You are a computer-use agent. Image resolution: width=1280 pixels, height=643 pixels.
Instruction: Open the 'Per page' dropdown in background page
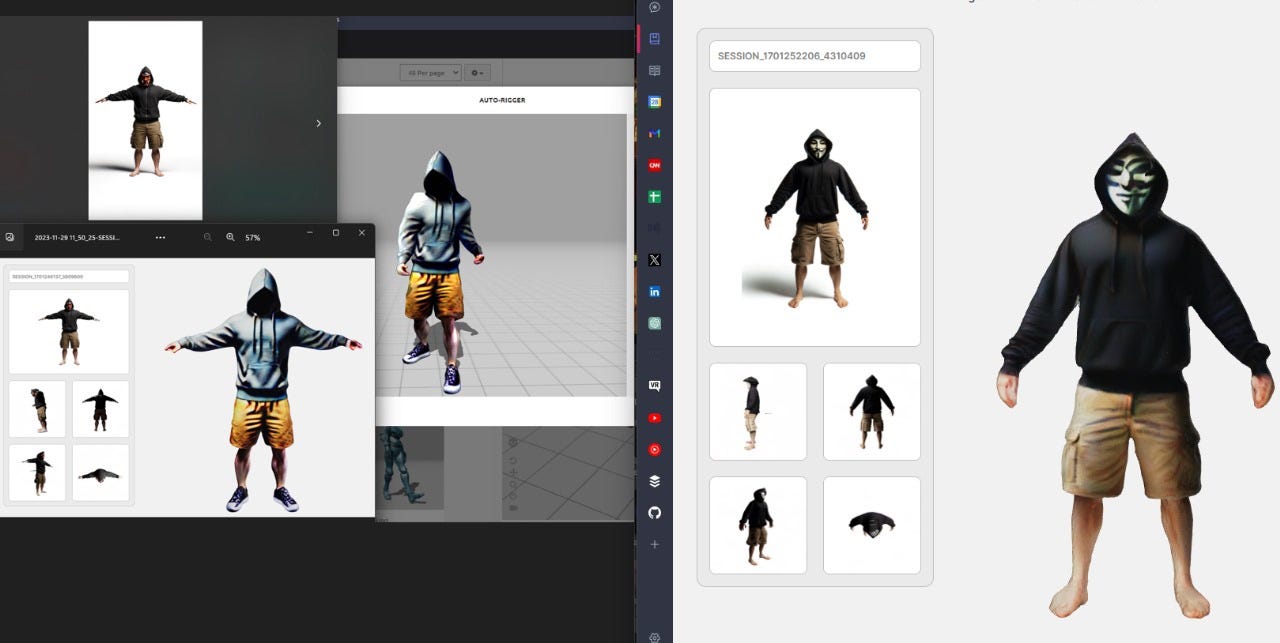(430, 73)
